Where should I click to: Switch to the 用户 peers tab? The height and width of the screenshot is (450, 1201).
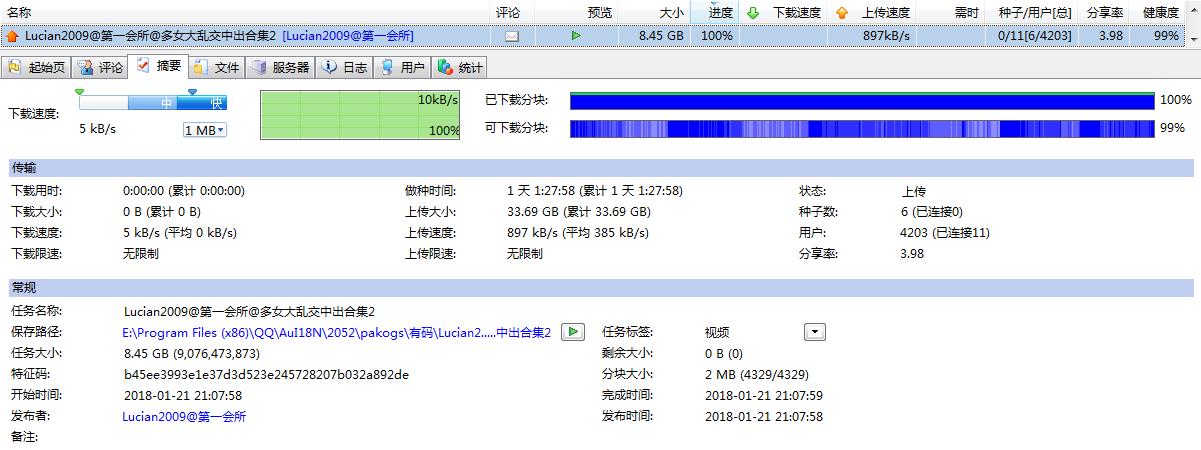(x=403, y=68)
